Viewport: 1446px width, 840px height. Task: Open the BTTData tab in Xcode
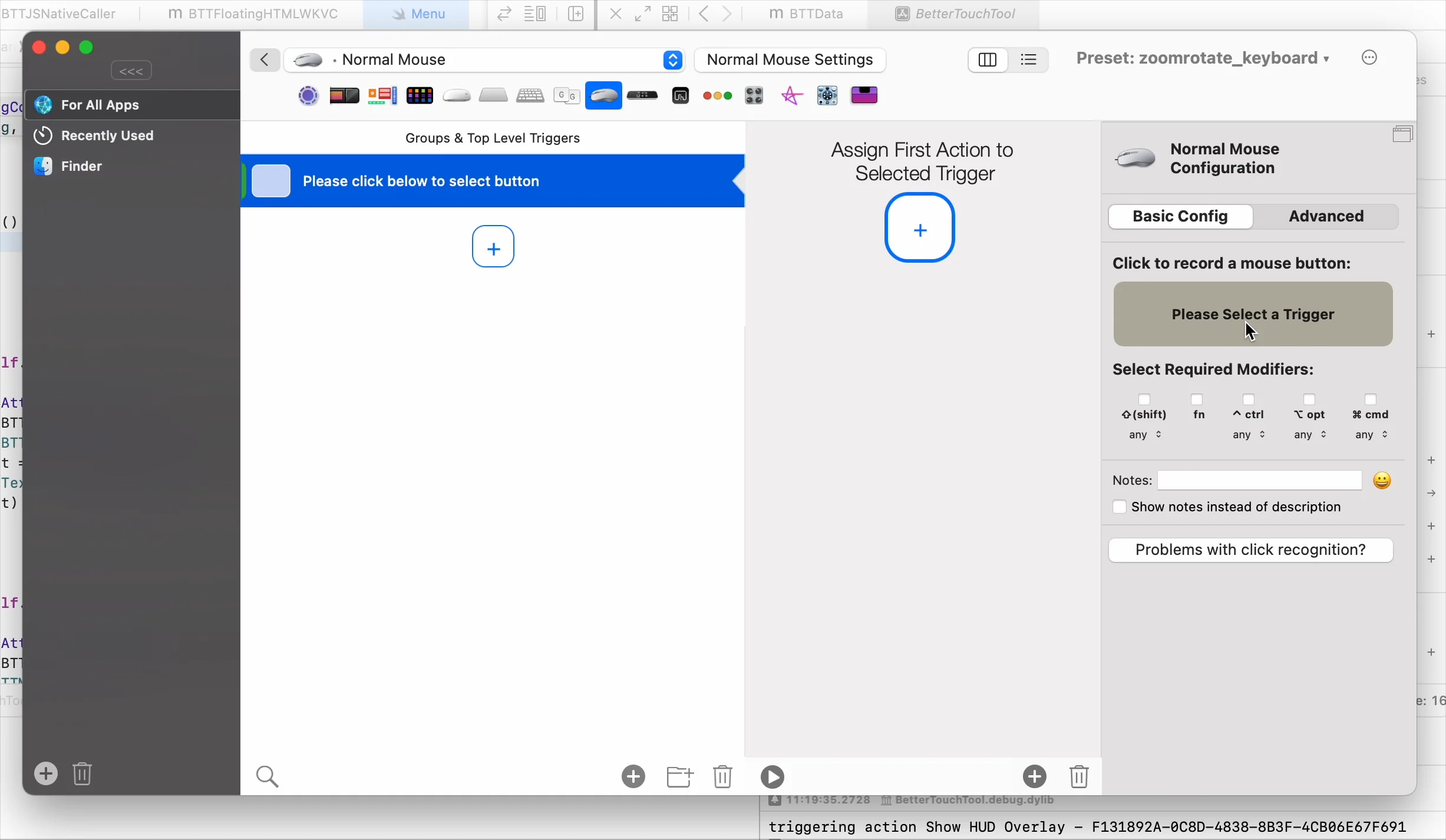pyautogui.click(x=806, y=15)
